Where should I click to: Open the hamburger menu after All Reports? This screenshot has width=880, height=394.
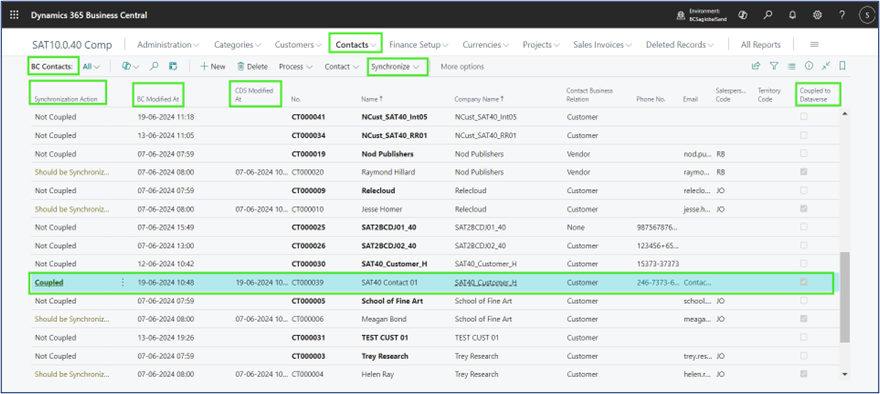tap(814, 44)
